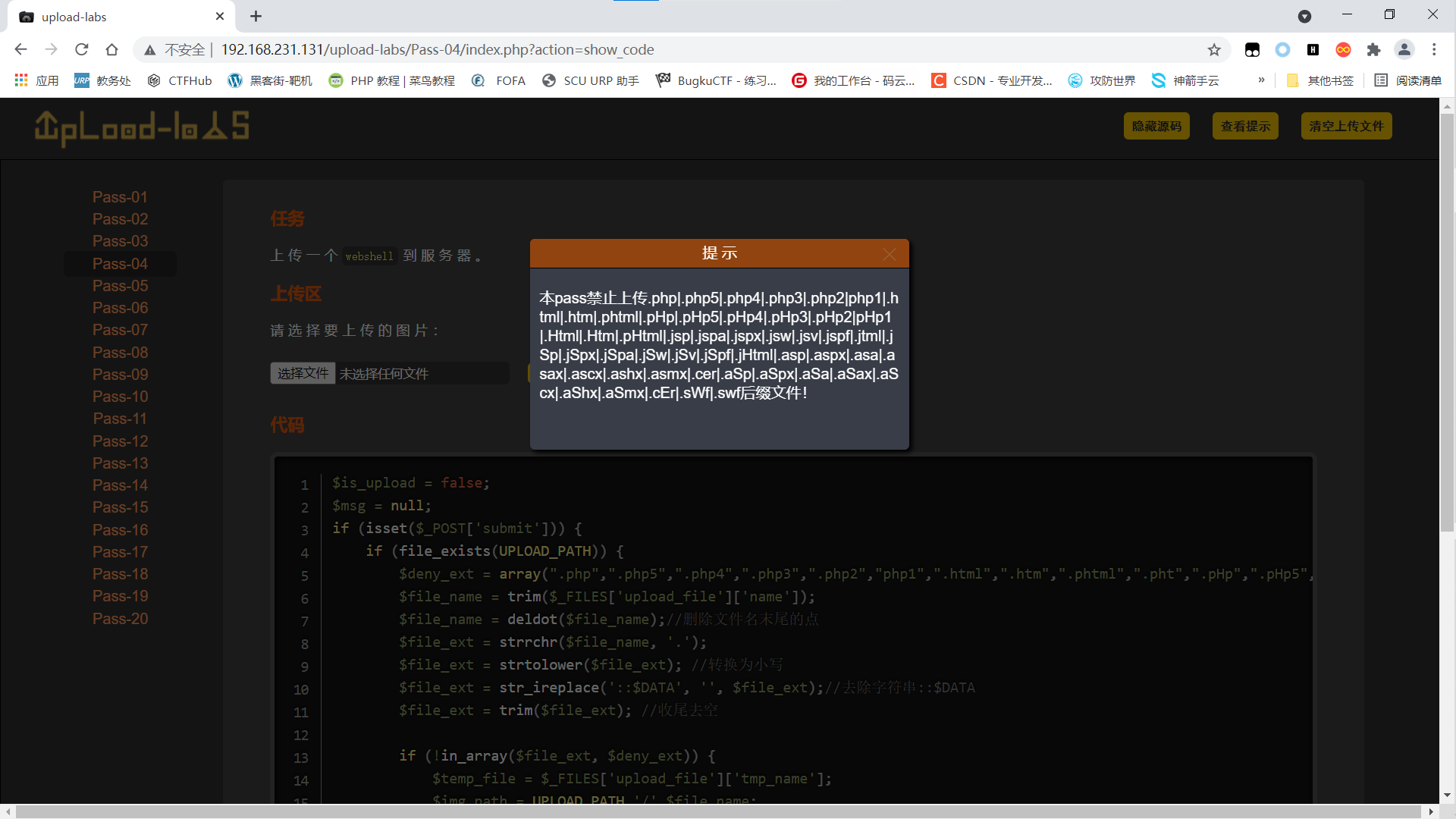Image resolution: width=1456 pixels, height=819 pixels.
Task: Select the upload-labs browser tab
Action: [x=121, y=17]
